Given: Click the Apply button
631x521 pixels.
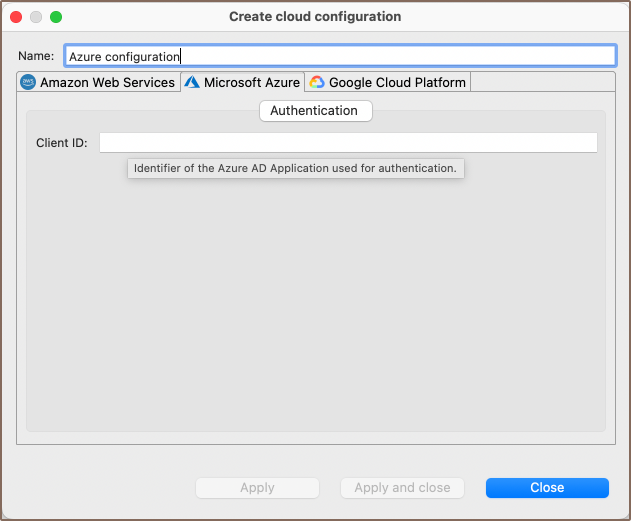Looking at the screenshot, I should [x=258, y=488].
